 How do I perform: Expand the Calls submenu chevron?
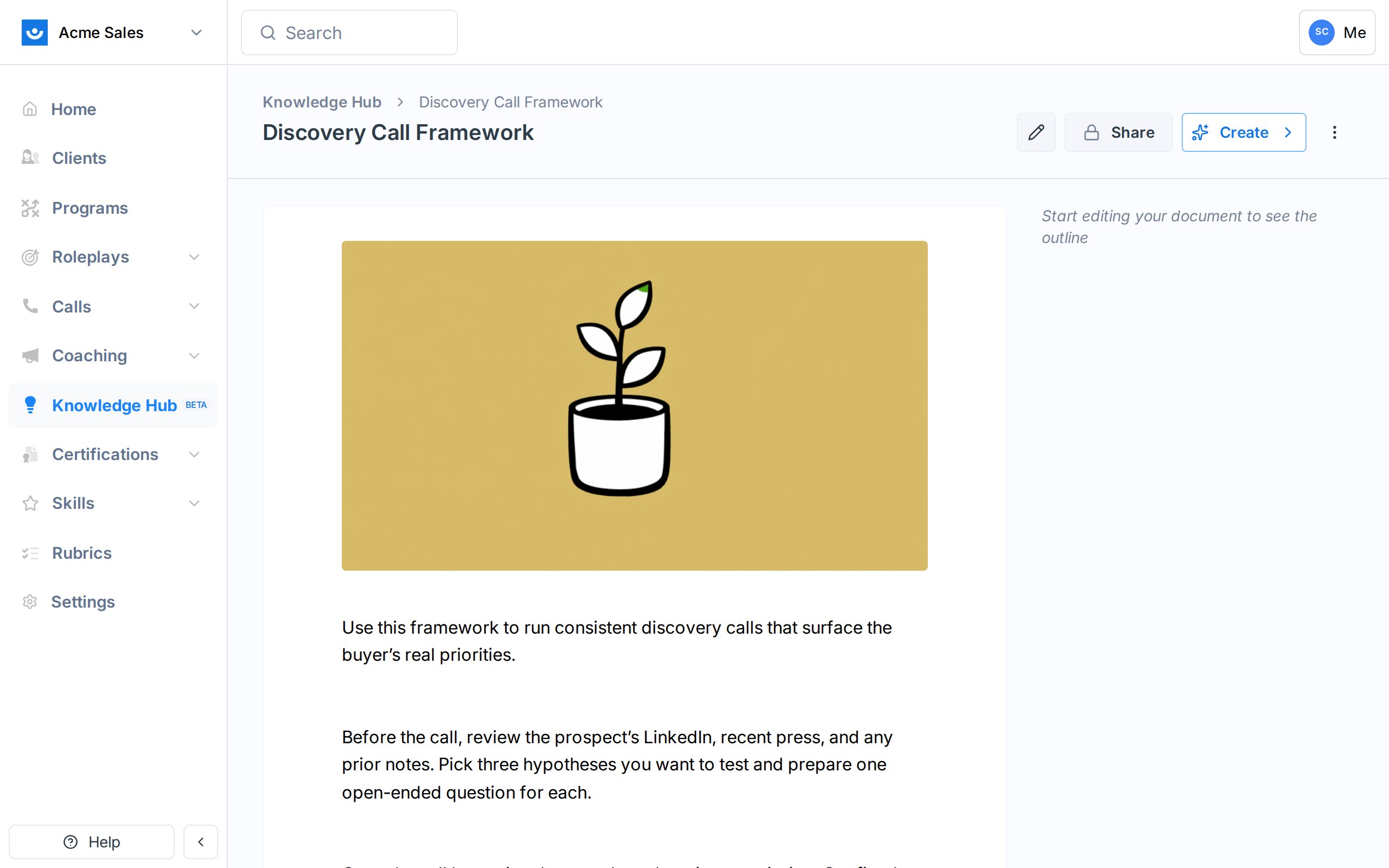pos(195,306)
